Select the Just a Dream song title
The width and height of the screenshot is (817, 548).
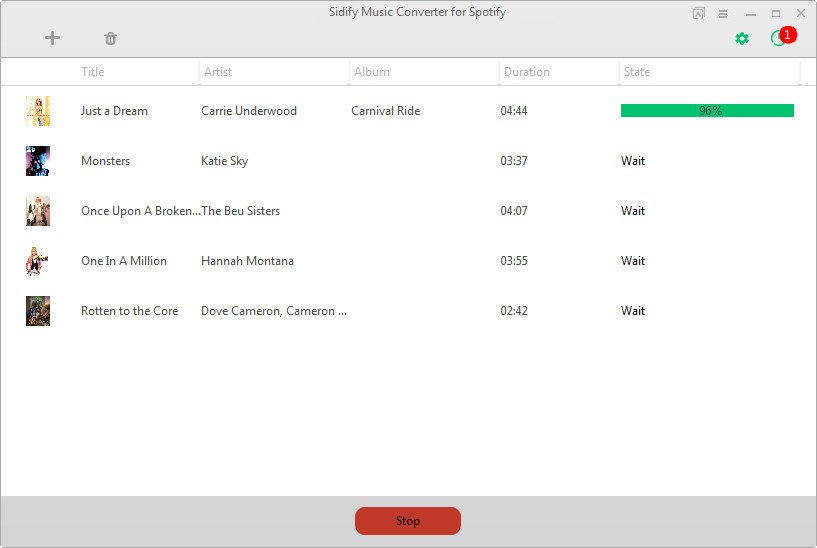pos(114,111)
